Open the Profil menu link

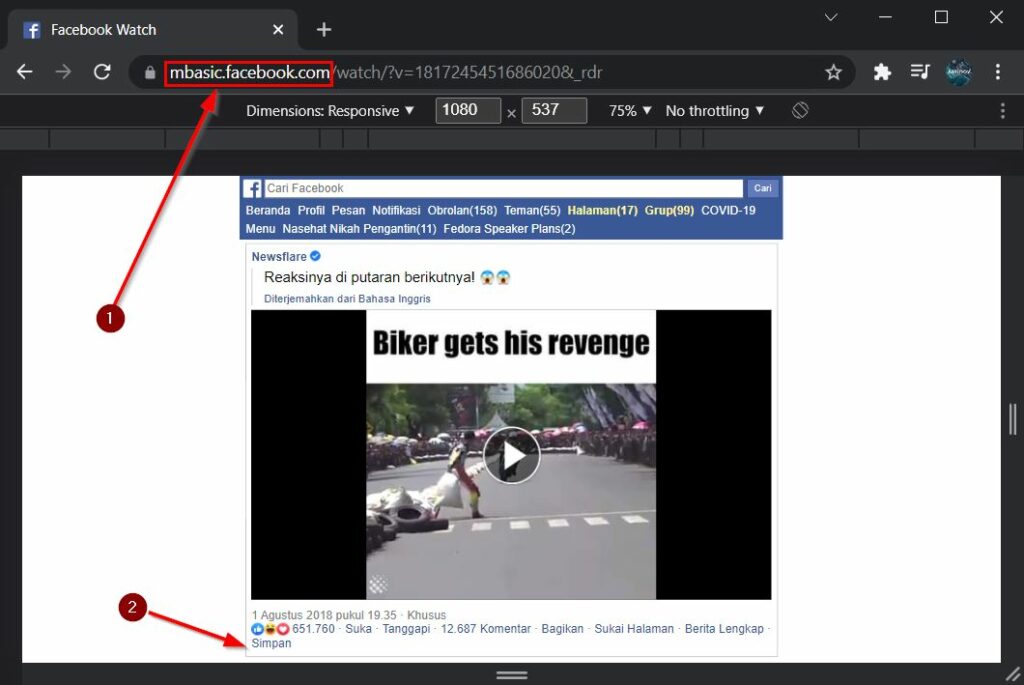(311, 210)
